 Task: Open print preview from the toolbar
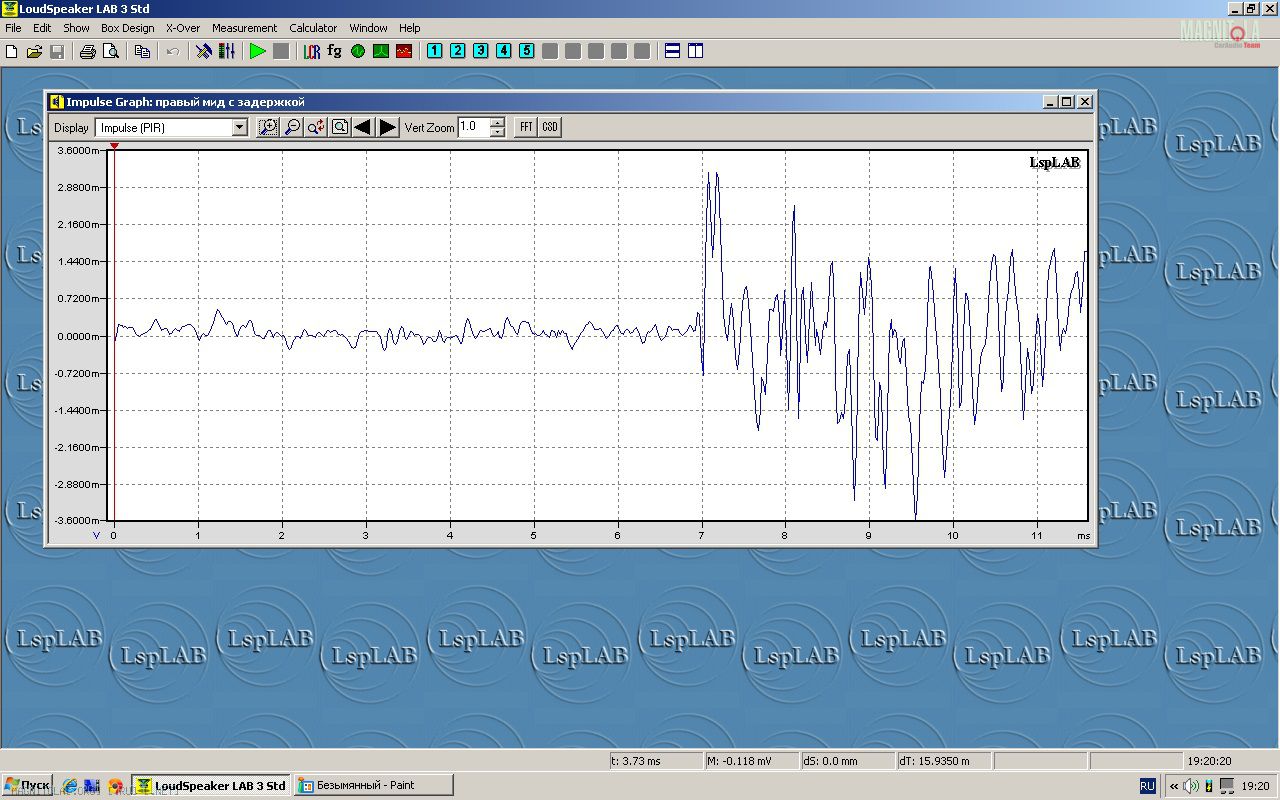111,51
